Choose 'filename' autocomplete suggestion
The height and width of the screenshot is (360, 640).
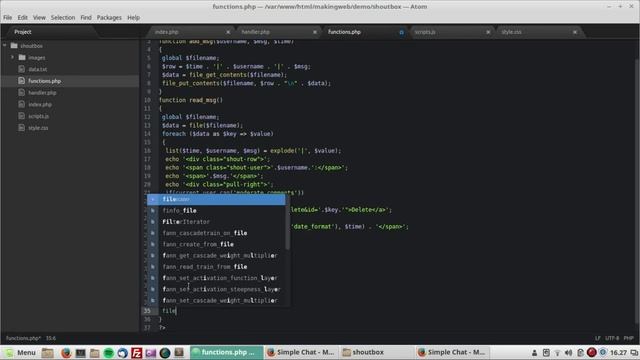tap(216, 199)
